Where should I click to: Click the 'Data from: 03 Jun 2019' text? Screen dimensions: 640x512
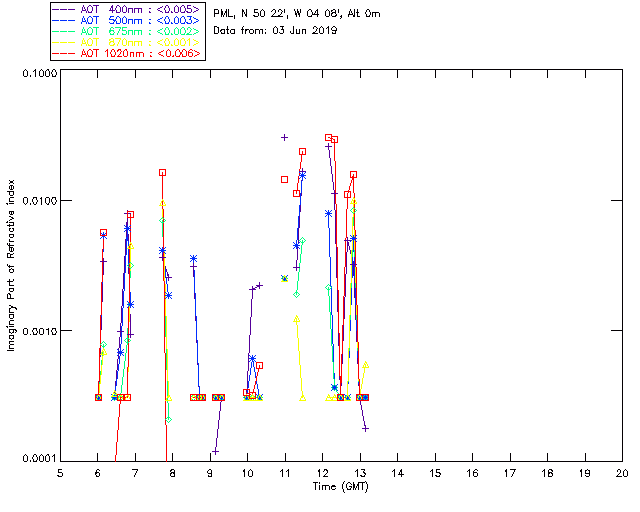tap(275, 31)
